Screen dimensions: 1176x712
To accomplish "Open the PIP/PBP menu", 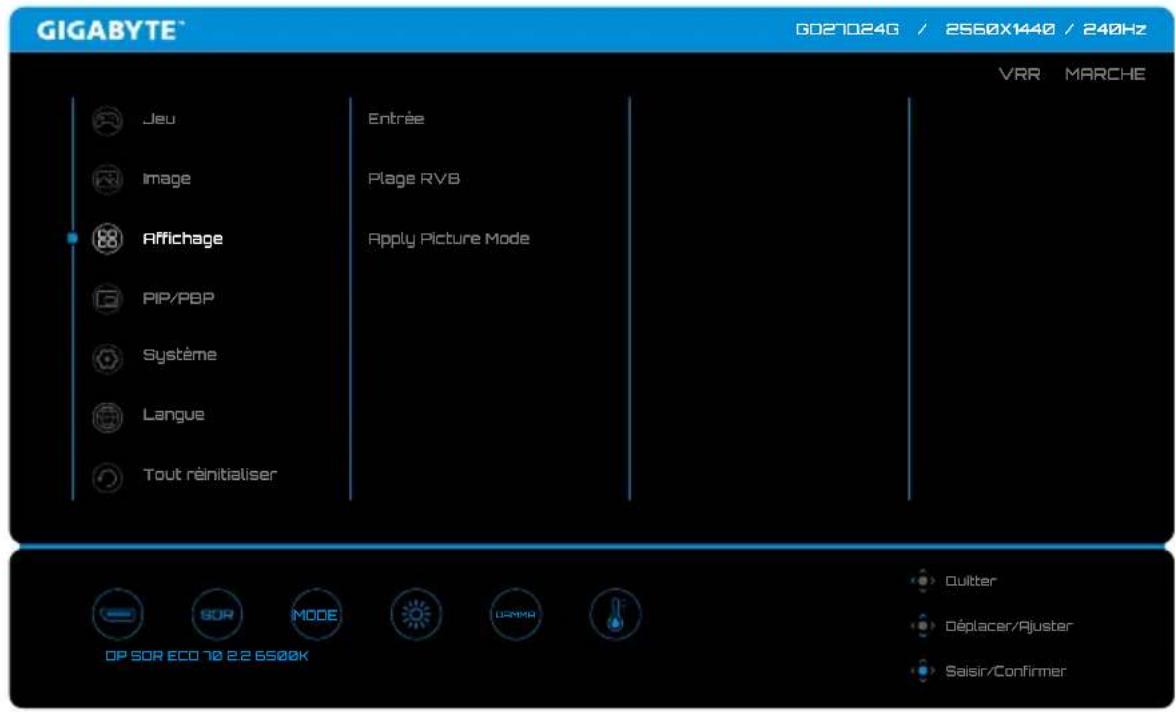I will 178,298.
